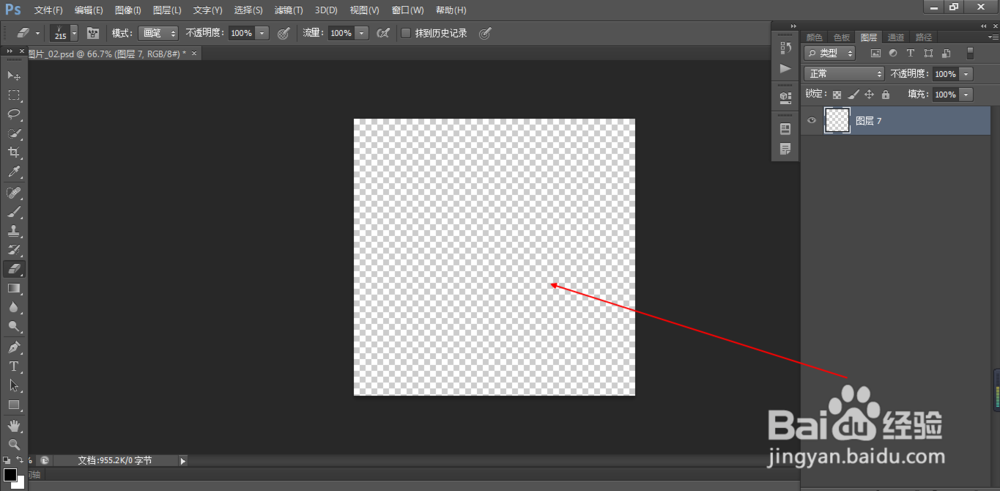This screenshot has height=491, width=1000.
Task: Open the 编辑(E) menu
Action: [x=89, y=10]
